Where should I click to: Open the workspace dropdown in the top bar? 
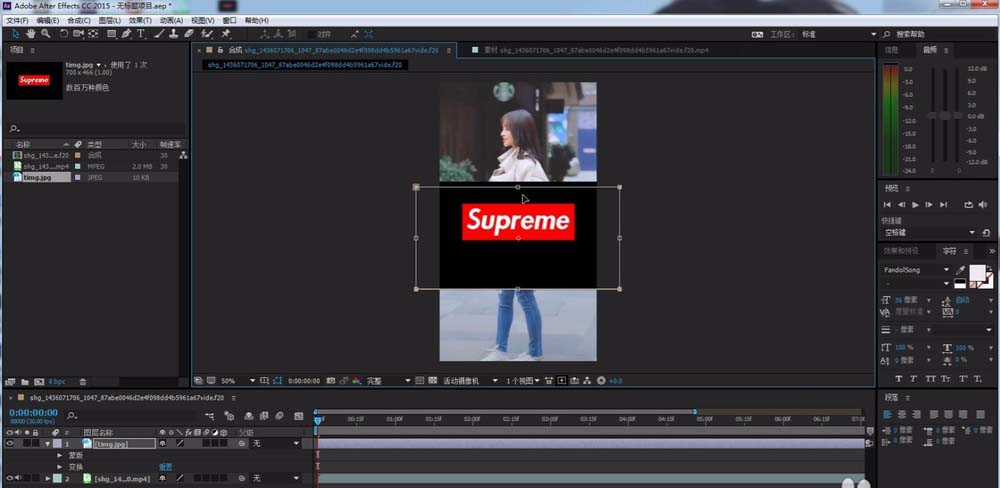click(839, 34)
